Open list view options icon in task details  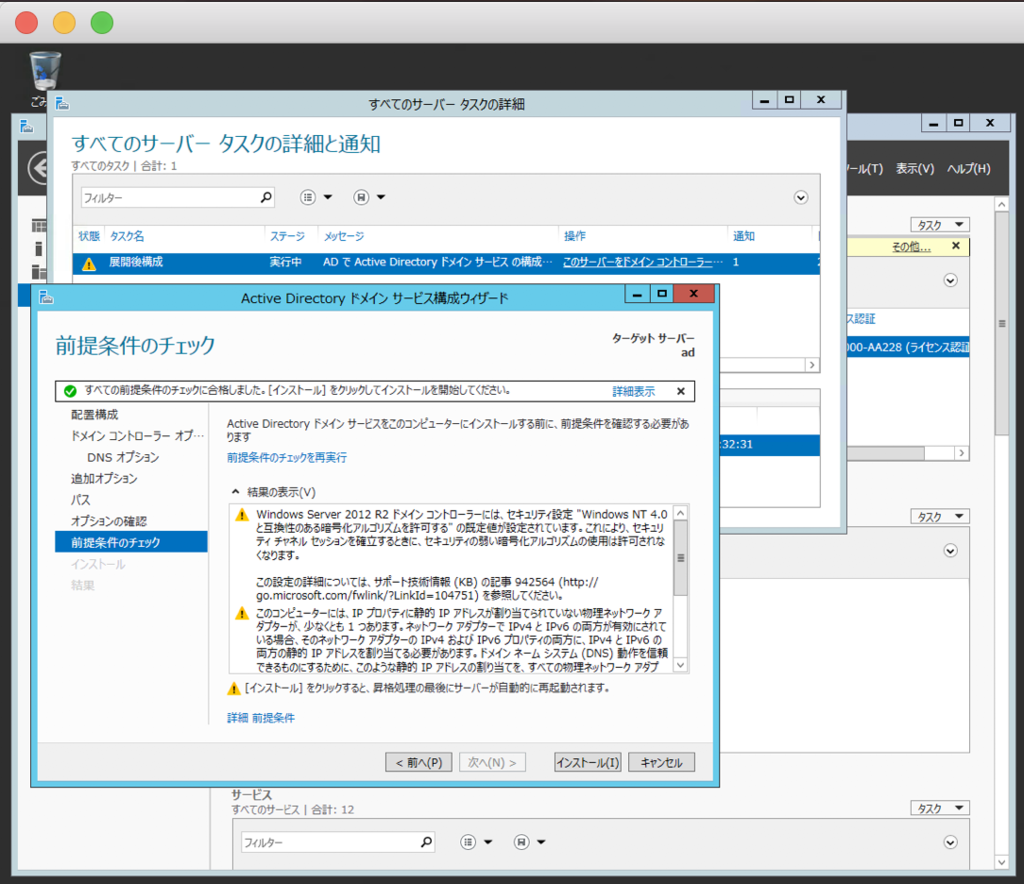(x=308, y=197)
